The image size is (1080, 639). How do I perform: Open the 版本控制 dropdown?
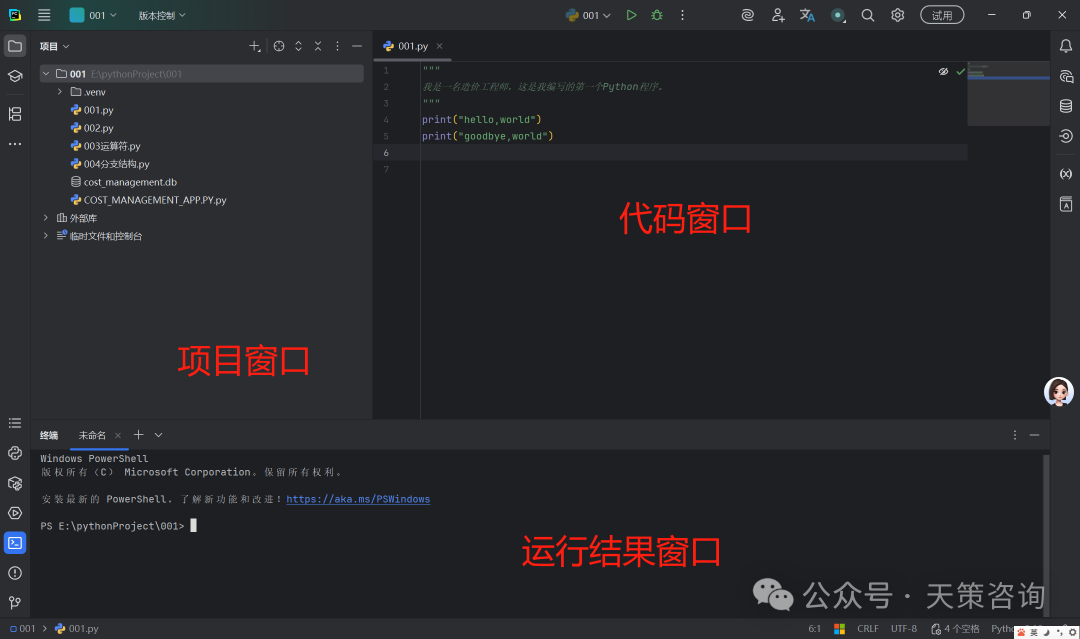point(162,15)
